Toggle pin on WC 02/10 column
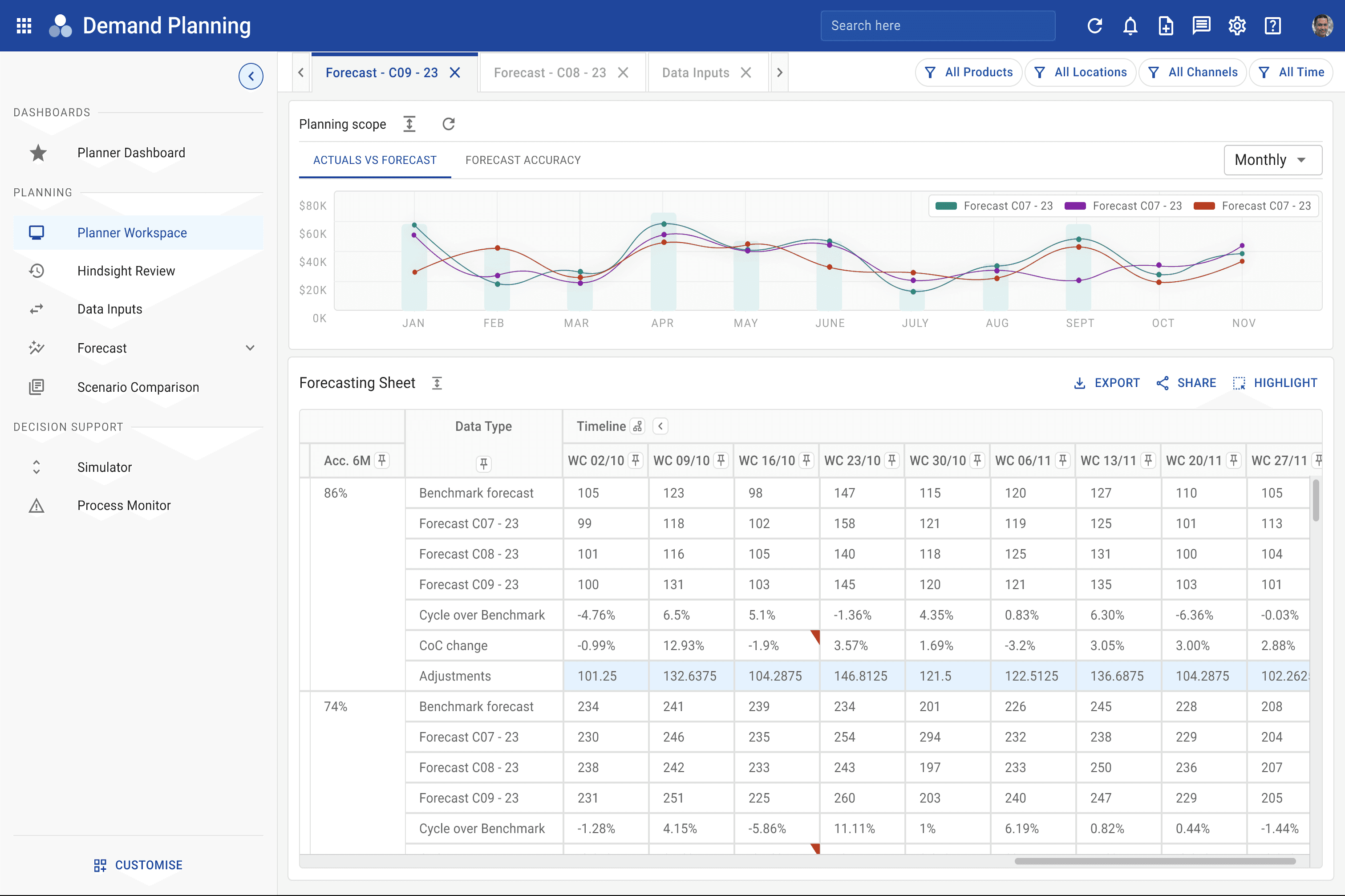This screenshot has width=1345, height=896. point(636,460)
